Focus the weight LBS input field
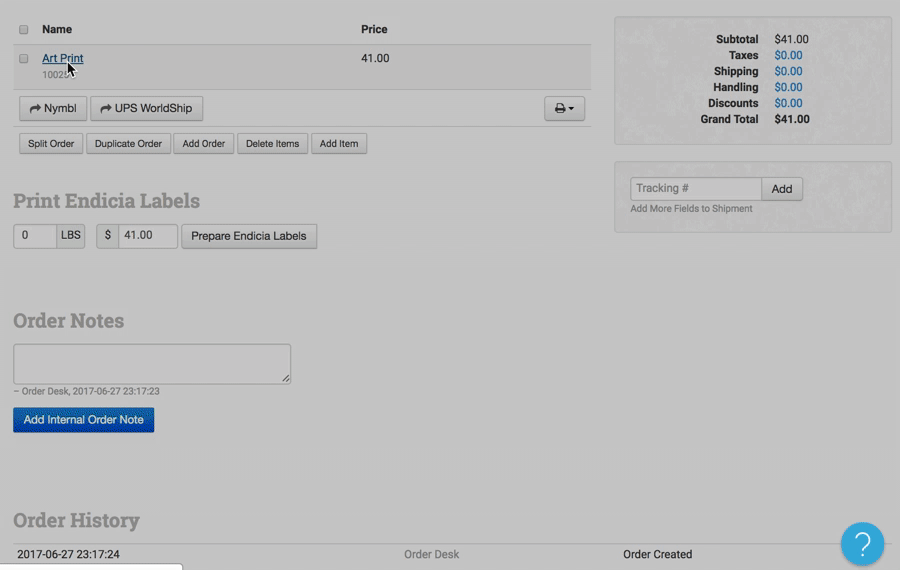 [35, 236]
